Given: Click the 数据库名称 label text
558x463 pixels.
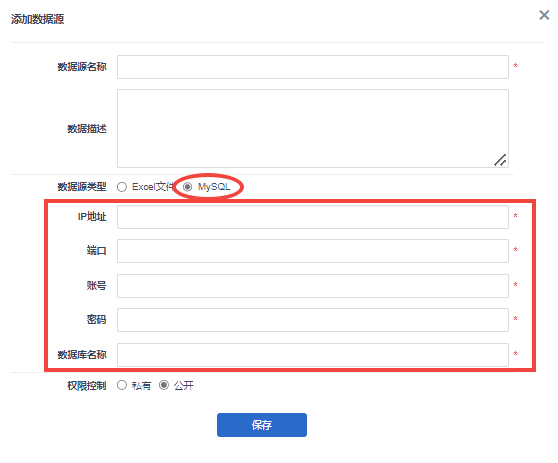Looking at the screenshot, I should tap(82, 354).
